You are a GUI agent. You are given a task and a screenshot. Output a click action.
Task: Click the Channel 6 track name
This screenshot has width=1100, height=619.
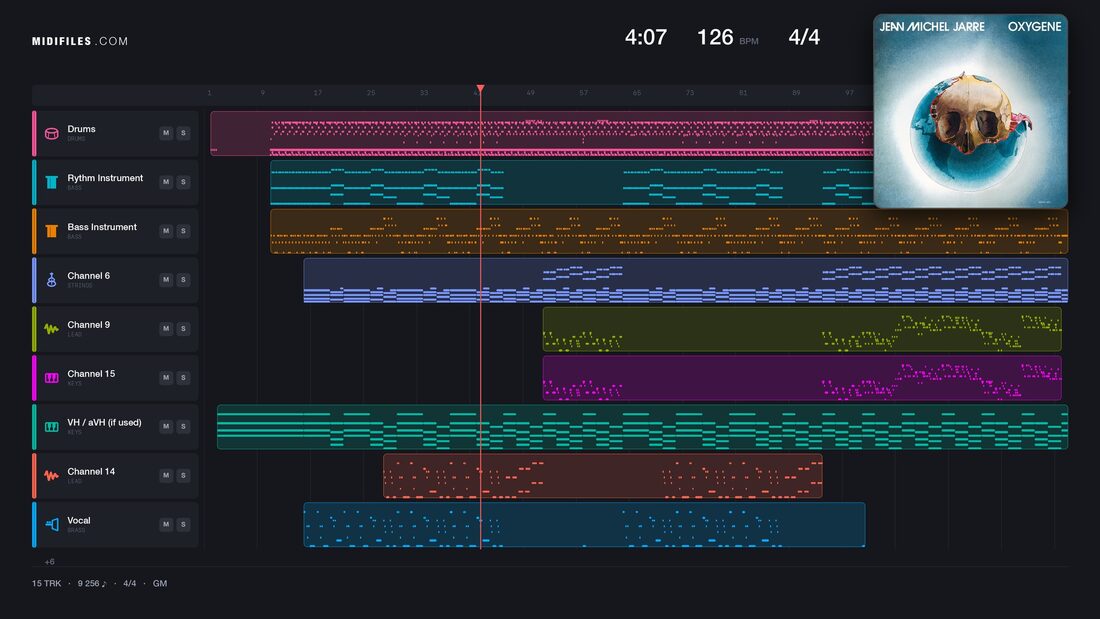coord(88,276)
